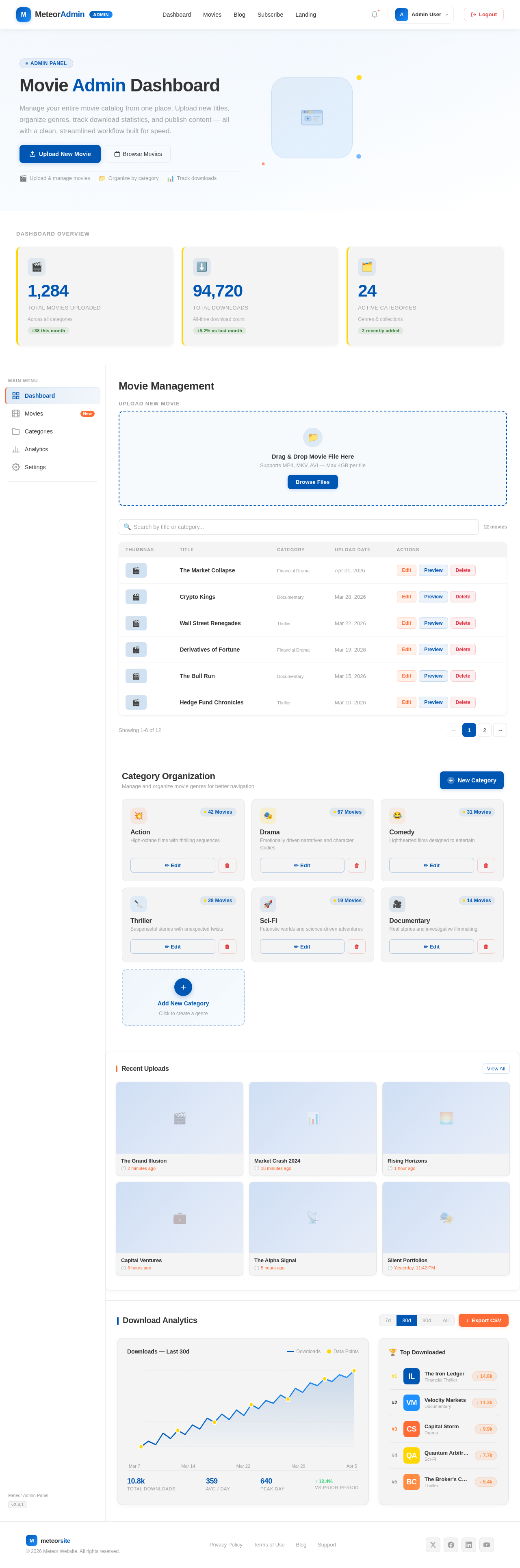Open the Support footer link
520x1568 pixels.
click(327, 1545)
